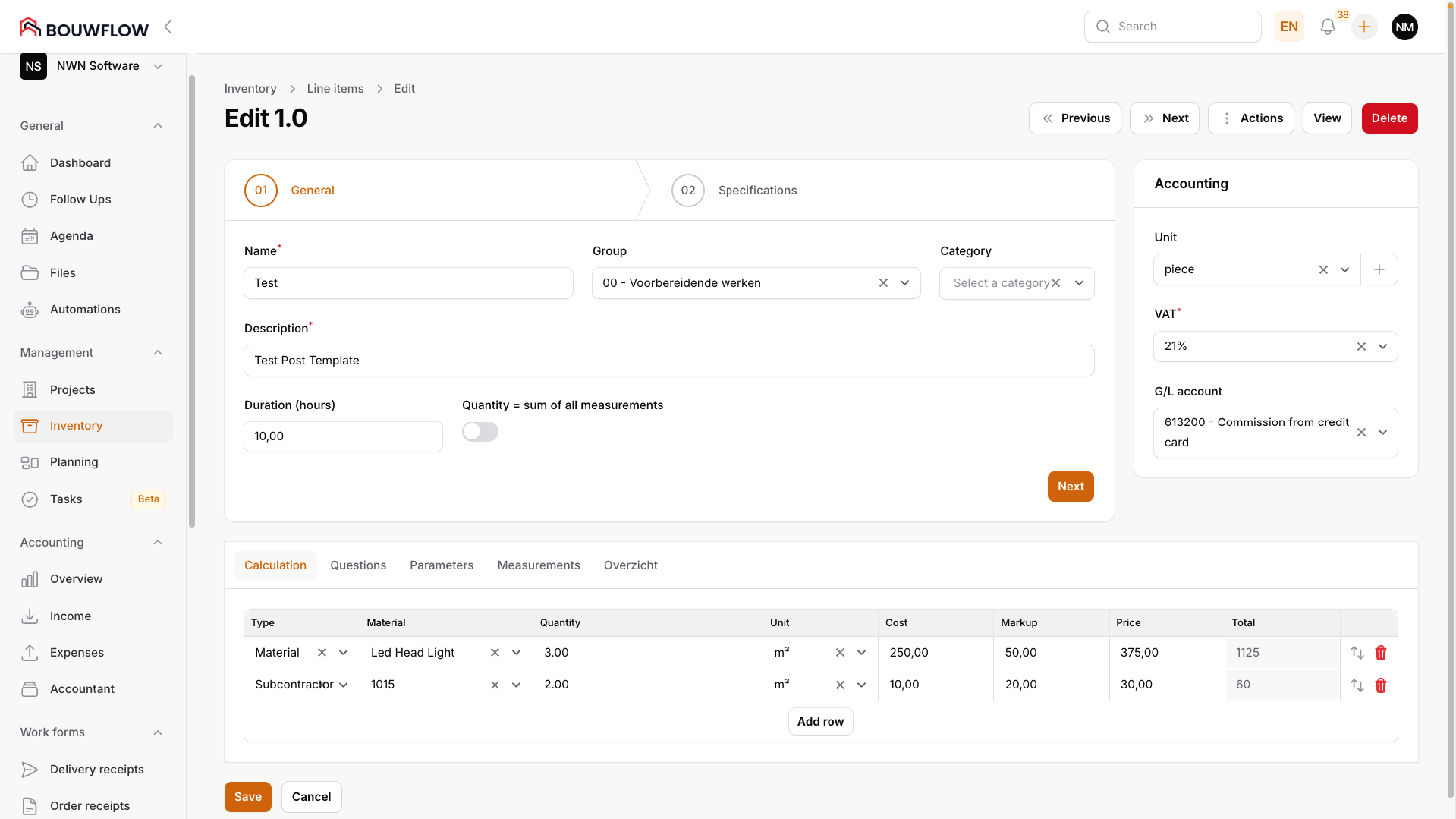The height and width of the screenshot is (819, 1456).
Task: Clear the VAT 21% value
Action: pos(1361,346)
